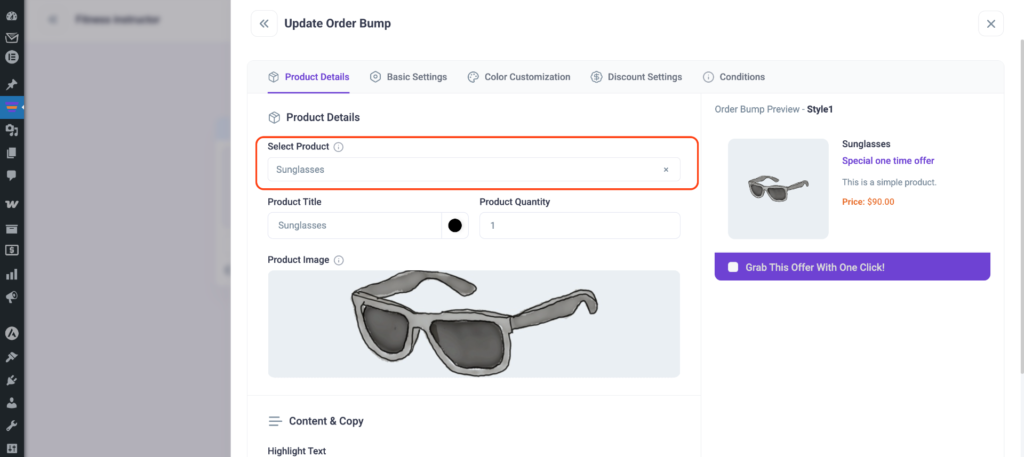Open Plugins plug sidebar icon
The height and width of the screenshot is (457, 1024).
click(x=11, y=380)
